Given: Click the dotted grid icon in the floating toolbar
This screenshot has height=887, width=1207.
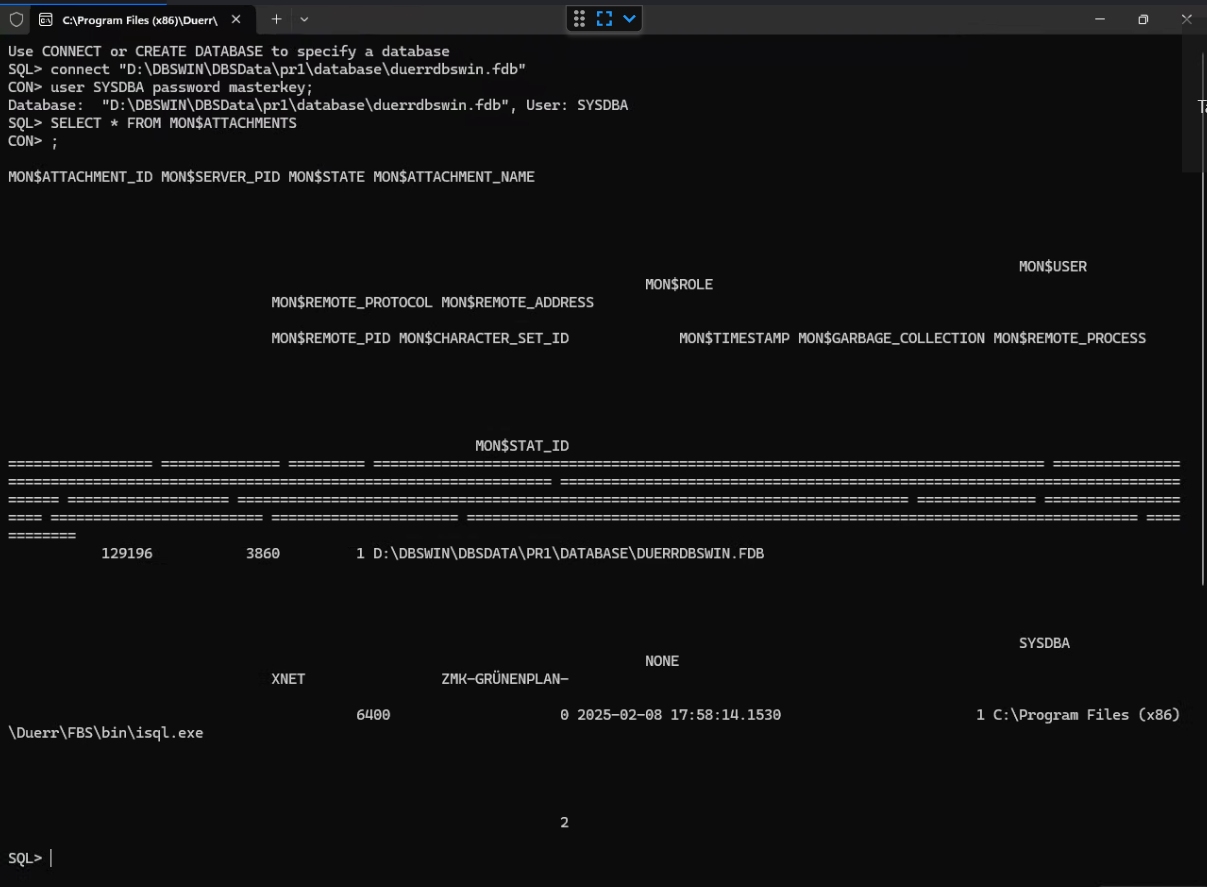Looking at the screenshot, I should click(580, 19).
